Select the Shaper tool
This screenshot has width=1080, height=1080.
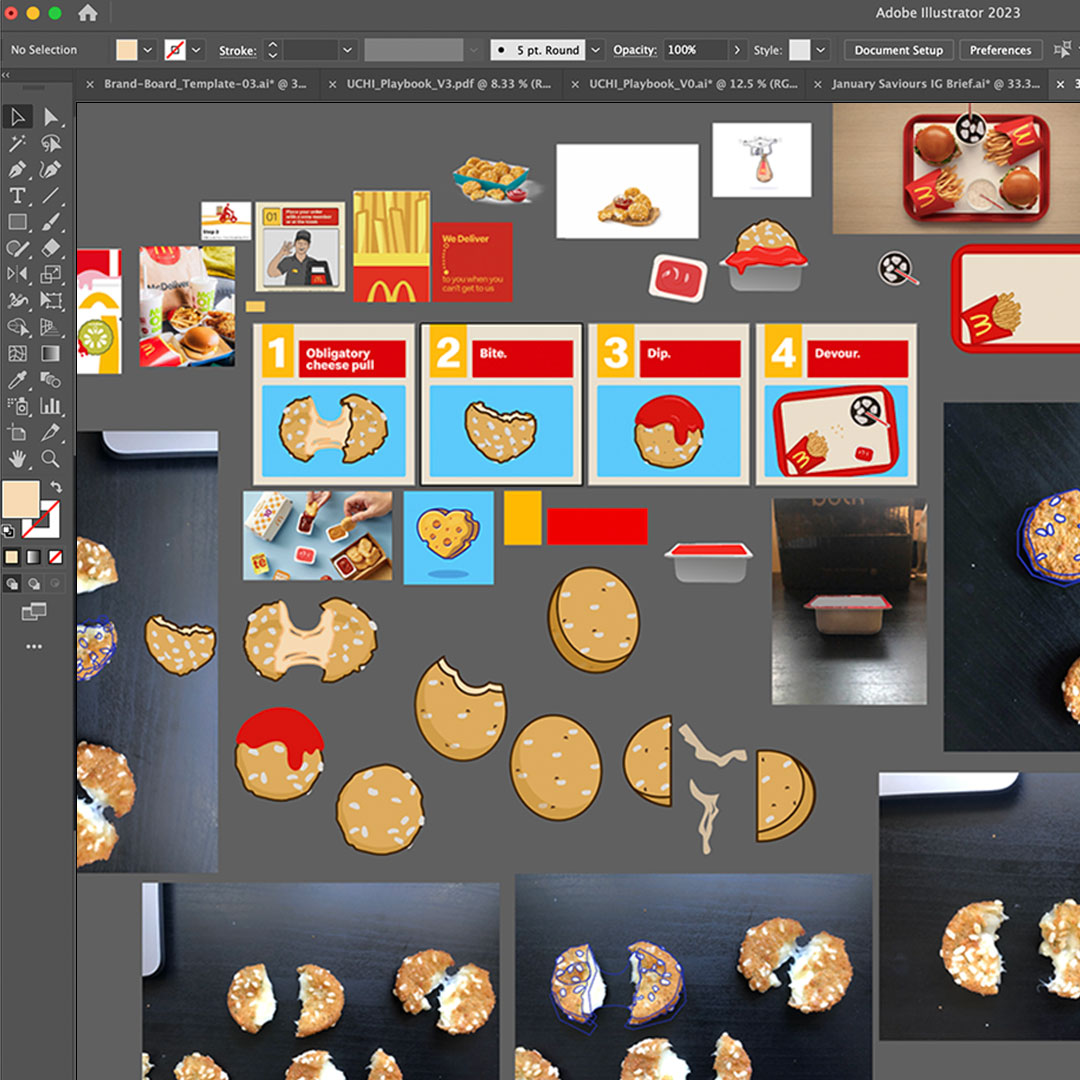[18, 248]
